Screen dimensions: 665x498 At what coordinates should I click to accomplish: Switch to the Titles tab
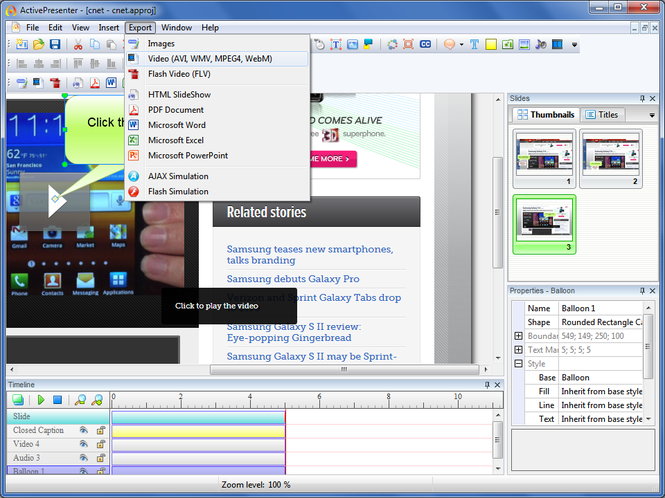point(602,115)
